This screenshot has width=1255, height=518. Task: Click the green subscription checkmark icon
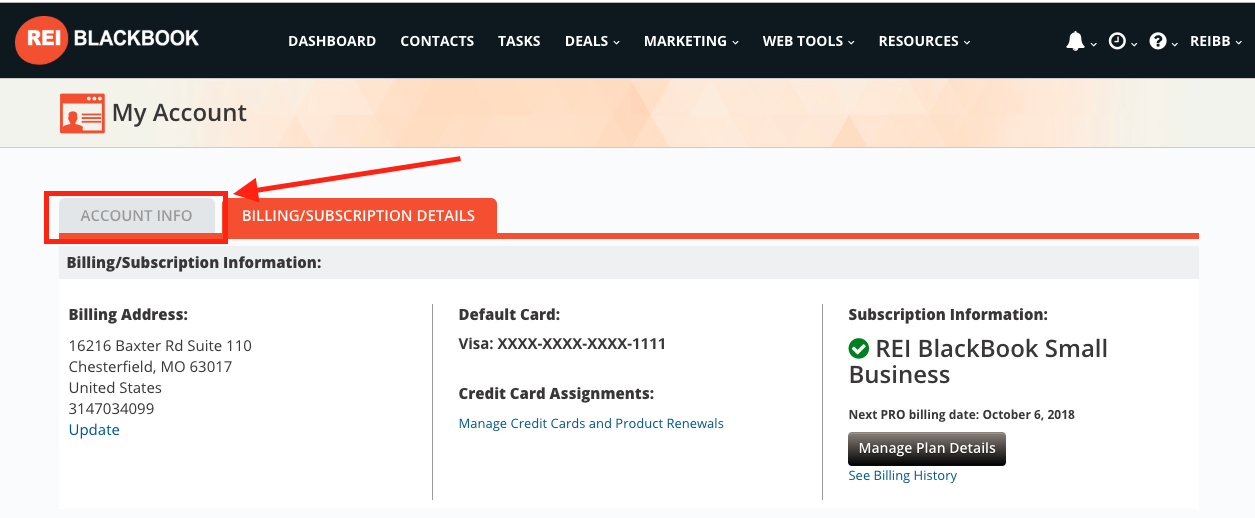pyautogui.click(x=858, y=349)
